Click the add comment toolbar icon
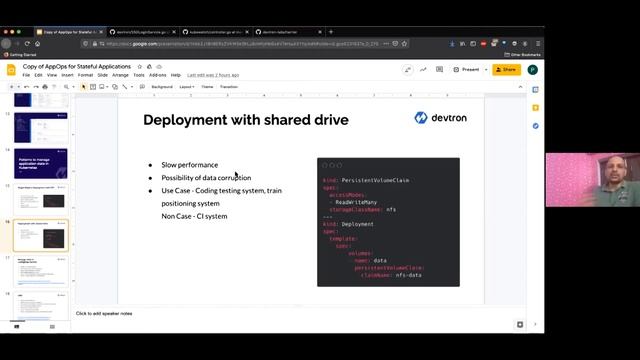This screenshot has height=360, width=640. (142, 87)
